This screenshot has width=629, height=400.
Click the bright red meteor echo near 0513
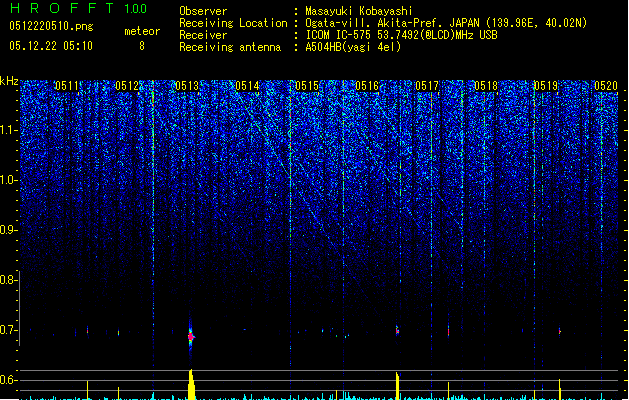[x=191, y=337]
